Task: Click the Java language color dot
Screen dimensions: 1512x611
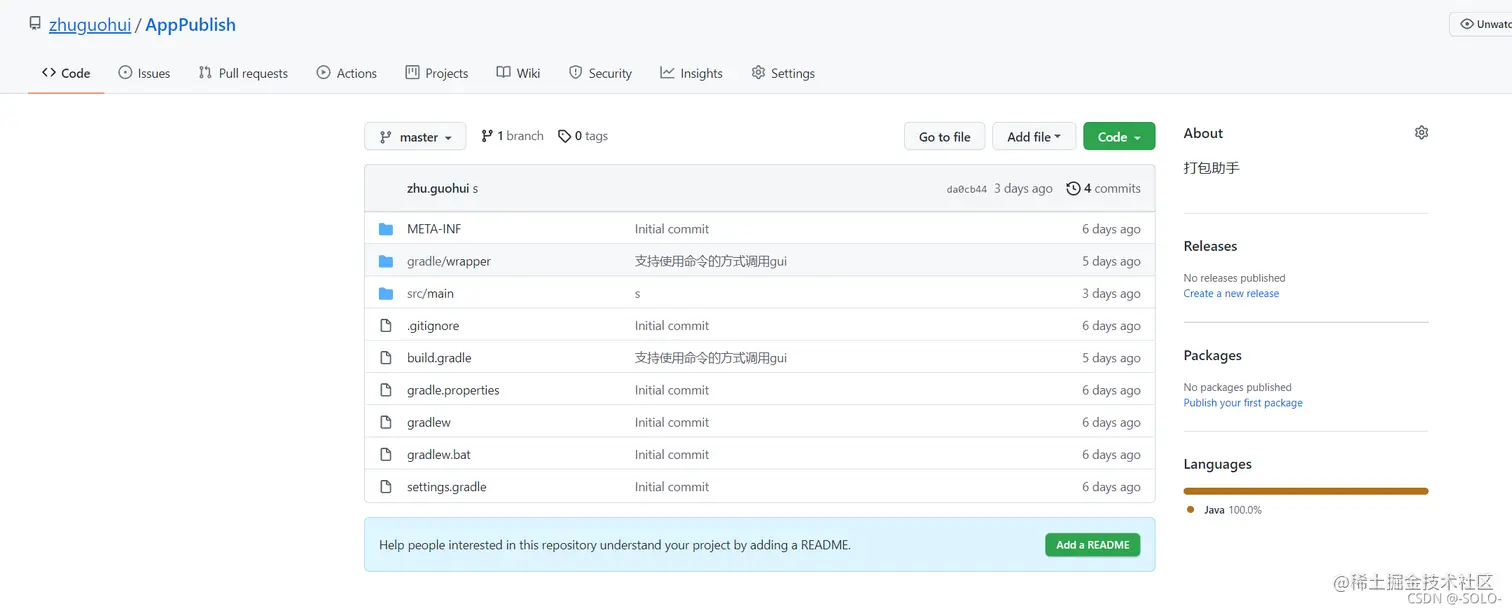Action: pos(1190,509)
